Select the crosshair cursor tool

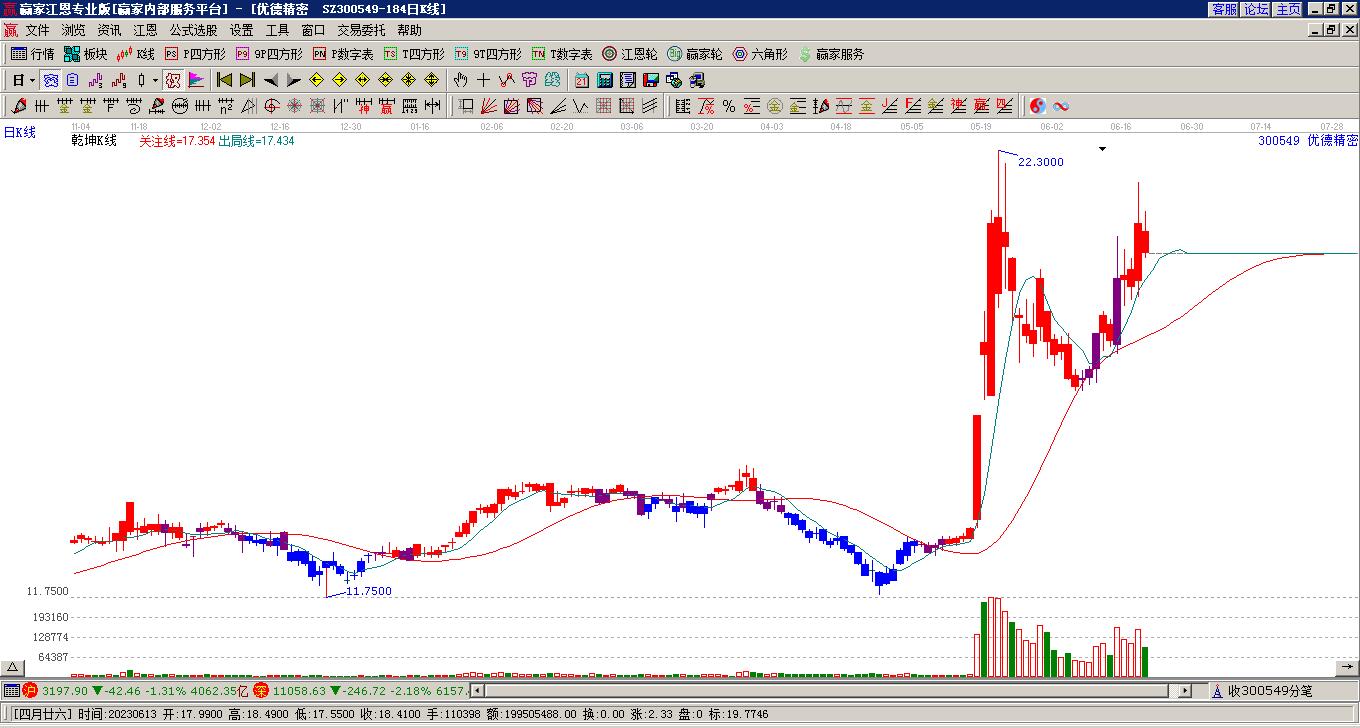[x=483, y=80]
